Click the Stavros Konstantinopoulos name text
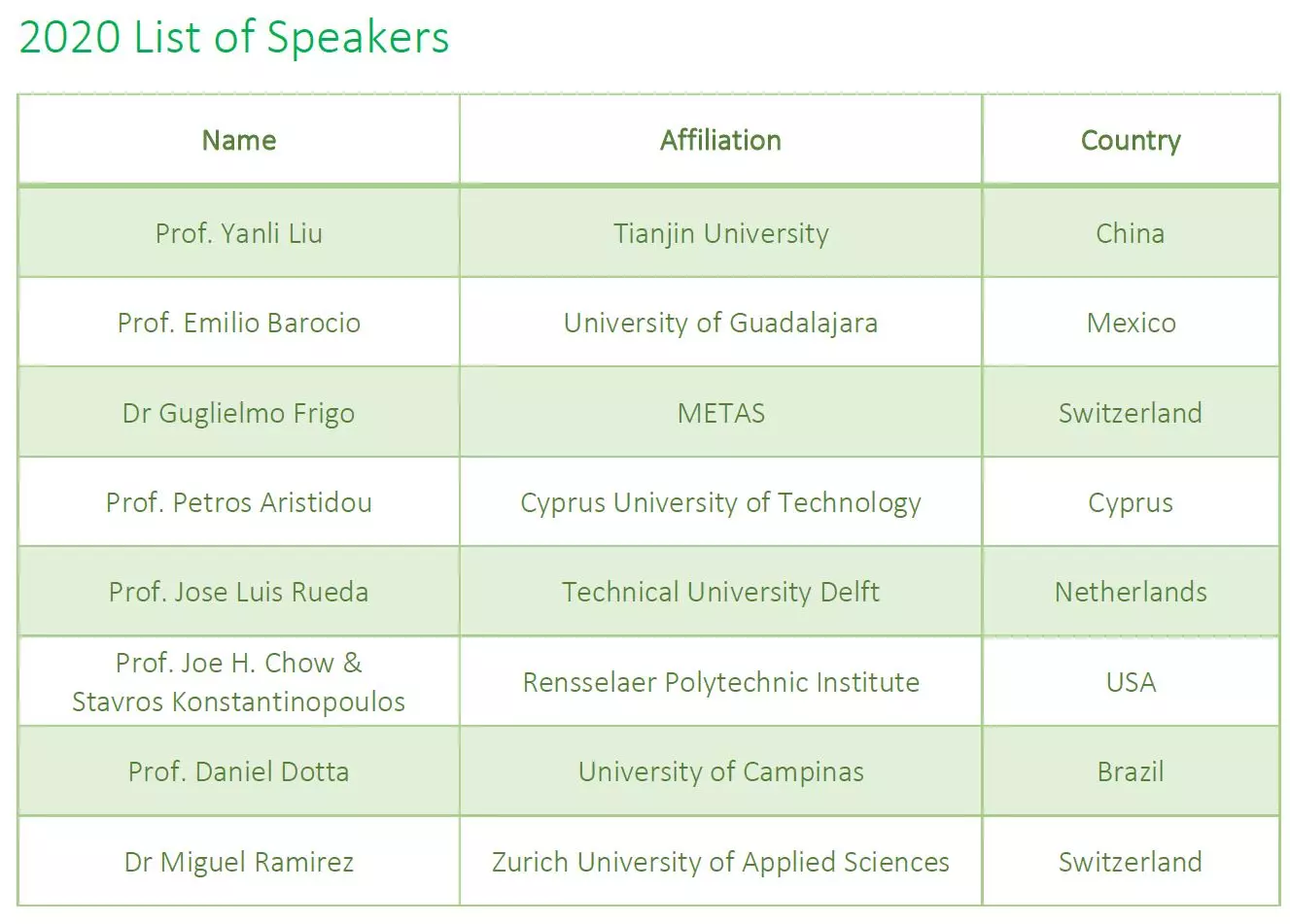The image size is (1290, 924). click(x=239, y=702)
